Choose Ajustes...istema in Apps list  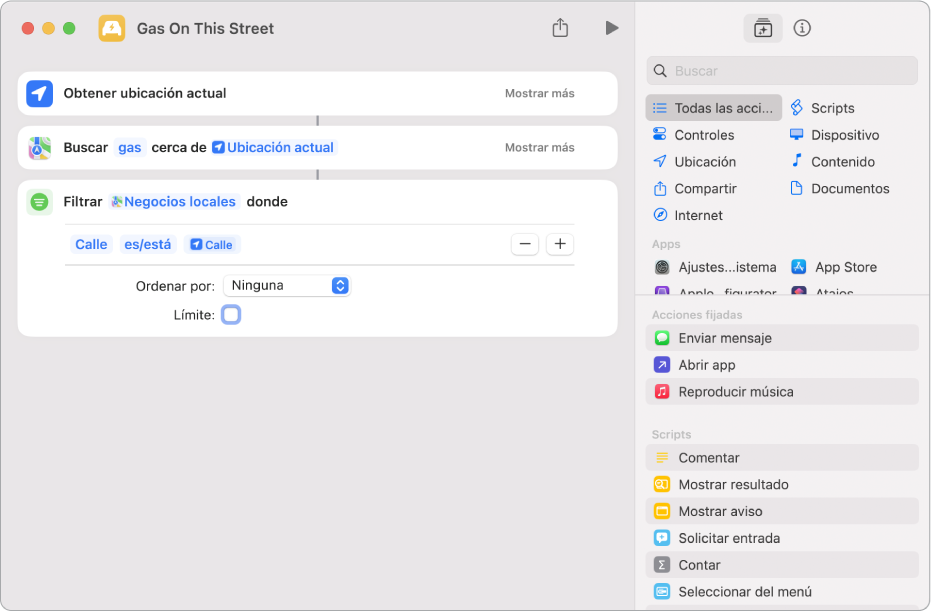(715, 267)
